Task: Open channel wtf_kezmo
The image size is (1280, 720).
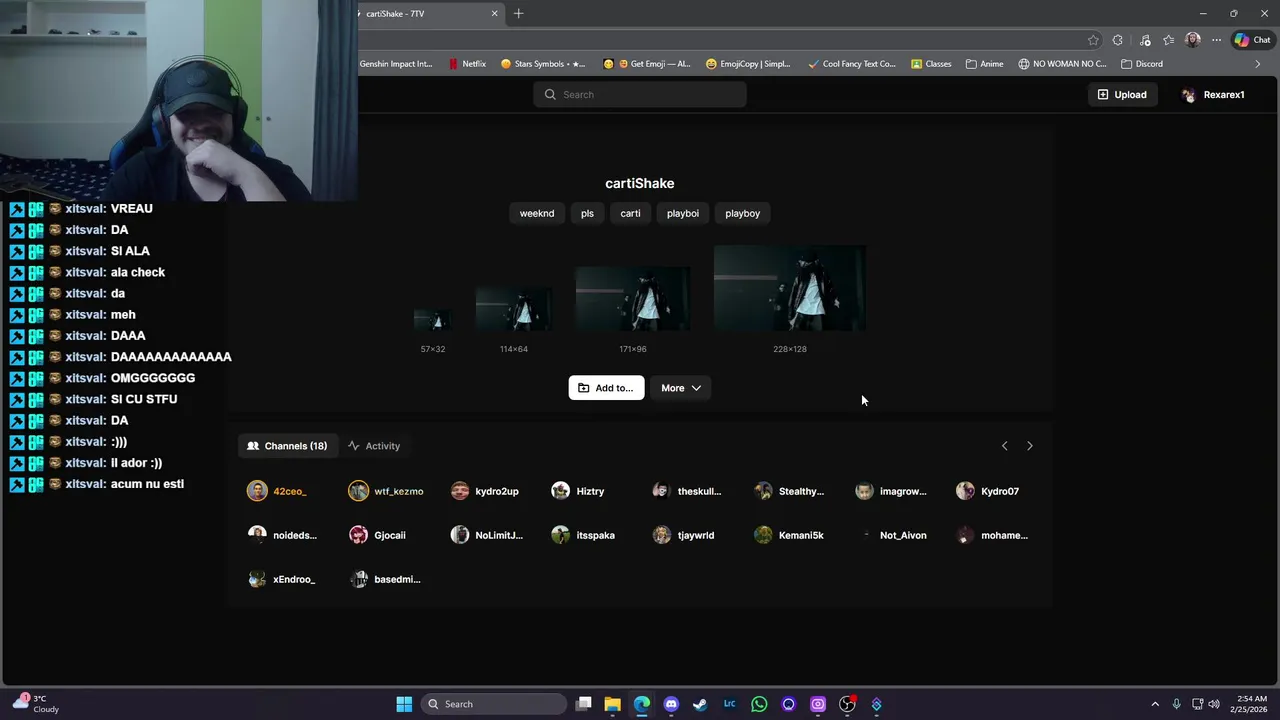Action: tap(386, 491)
